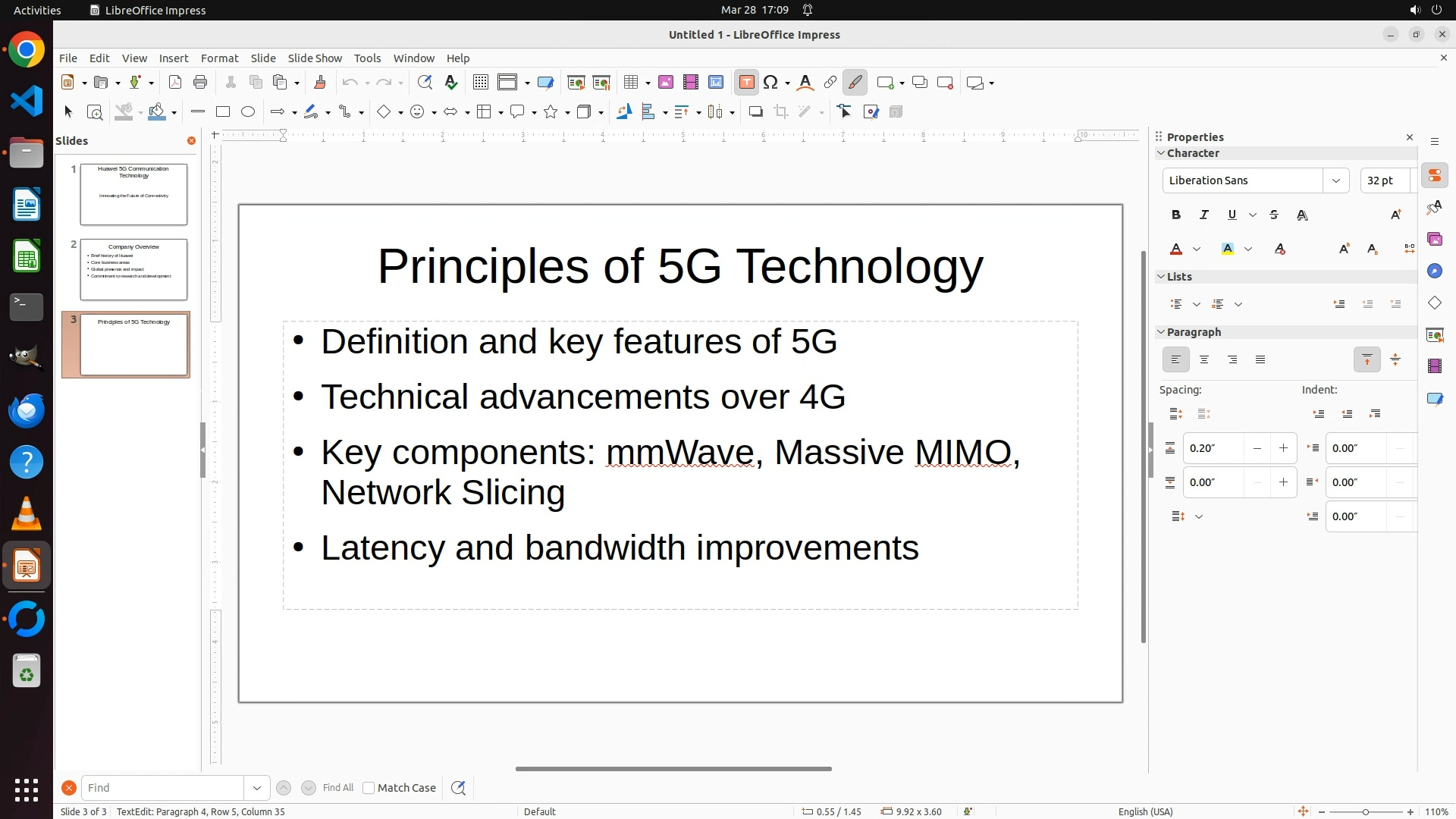
Task: Click the Insert Table icon
Action: coord(631,83)
